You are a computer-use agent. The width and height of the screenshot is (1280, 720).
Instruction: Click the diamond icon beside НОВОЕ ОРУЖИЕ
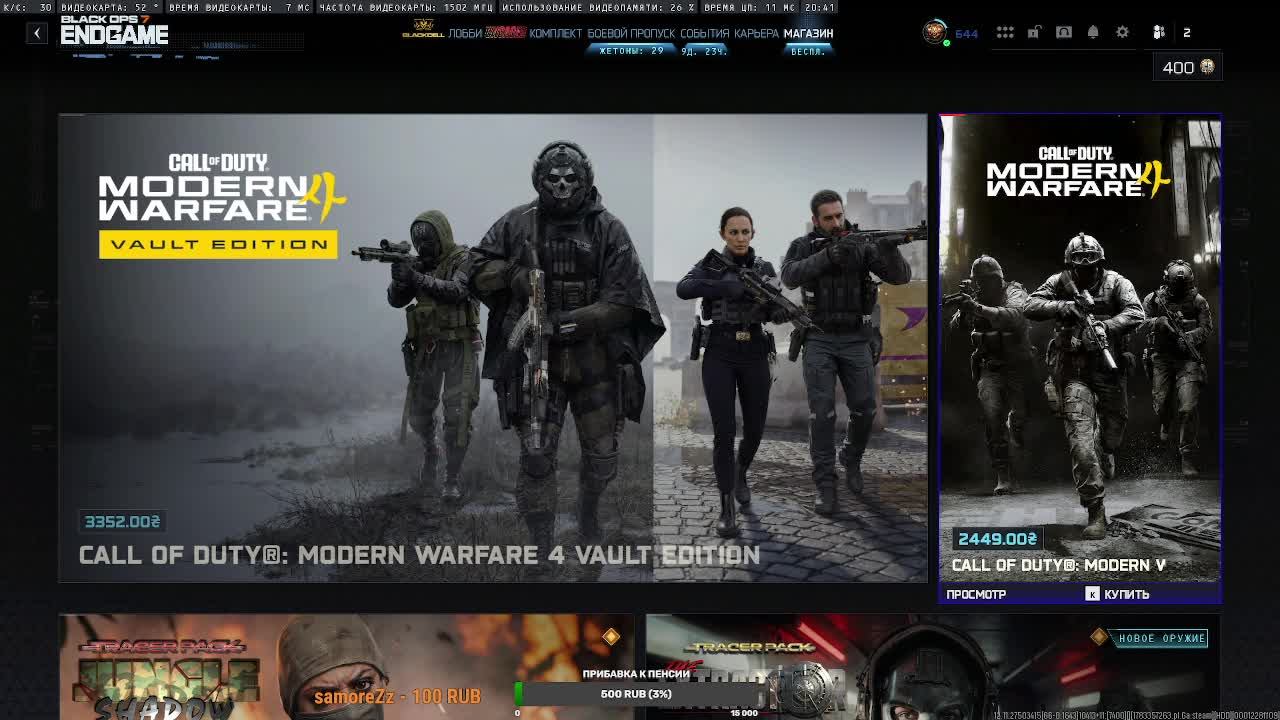point(1099,637)
